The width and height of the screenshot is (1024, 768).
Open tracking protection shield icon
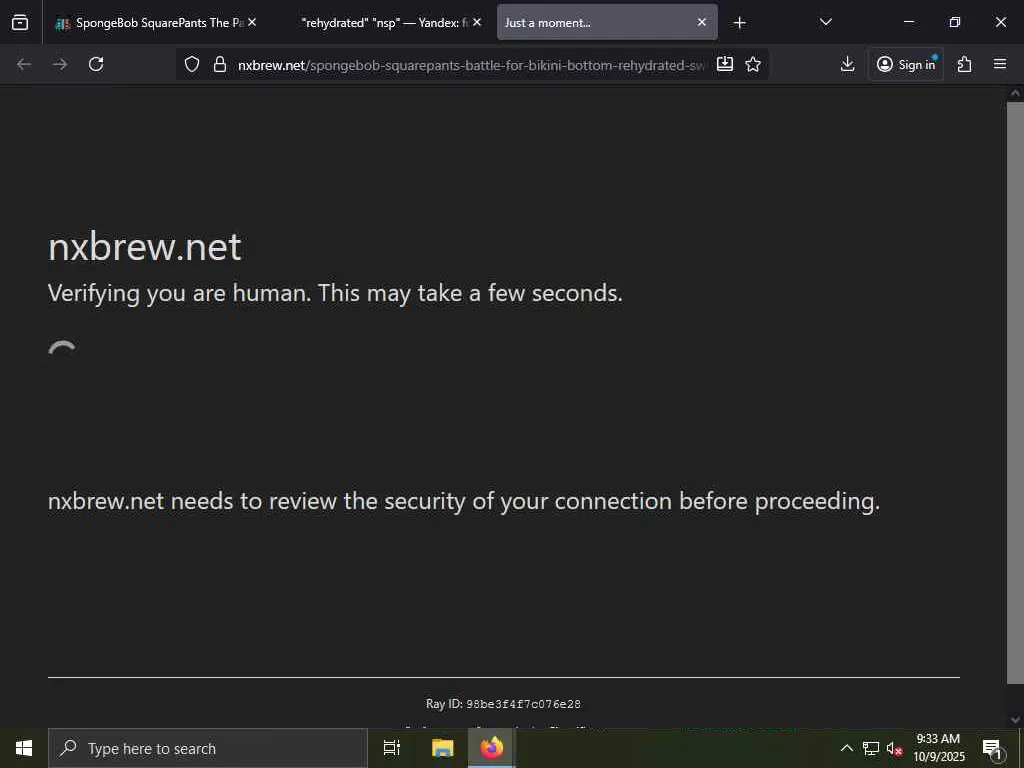click(191, 64)
